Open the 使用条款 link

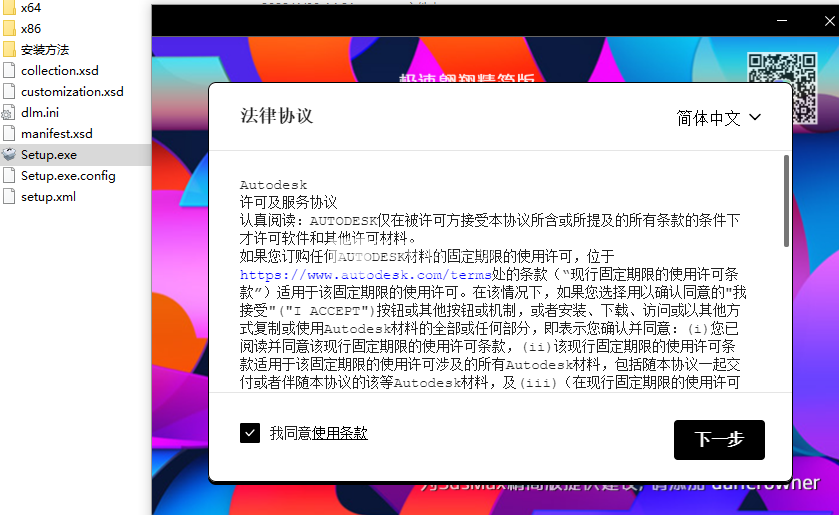(x=340, y=433)
